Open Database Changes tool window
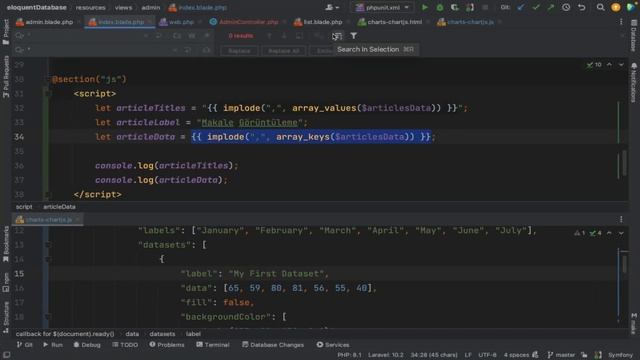Screen dimensions: 640x360 tap(273, 345)
